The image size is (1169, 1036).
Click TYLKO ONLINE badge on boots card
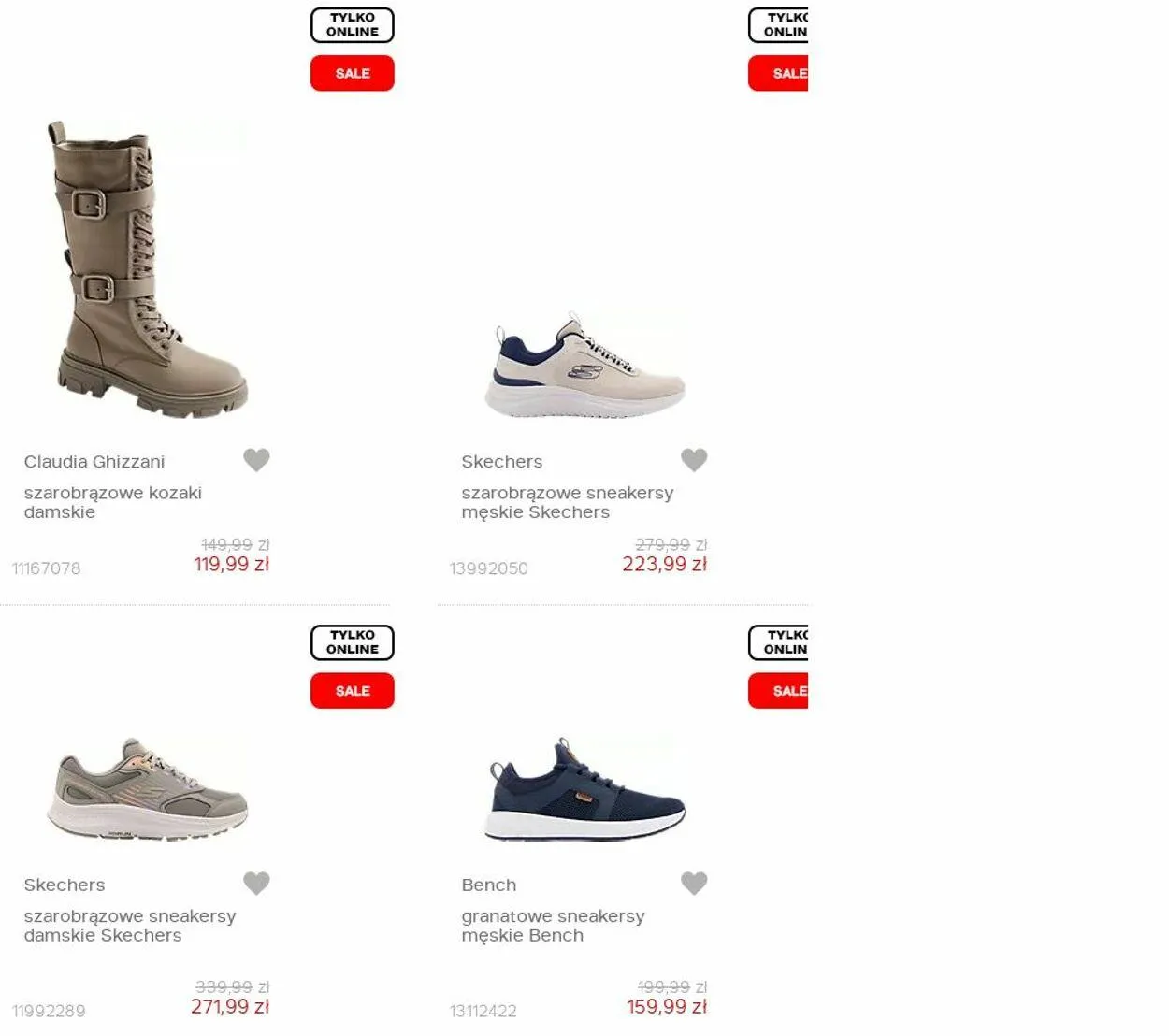click(353, 25)
